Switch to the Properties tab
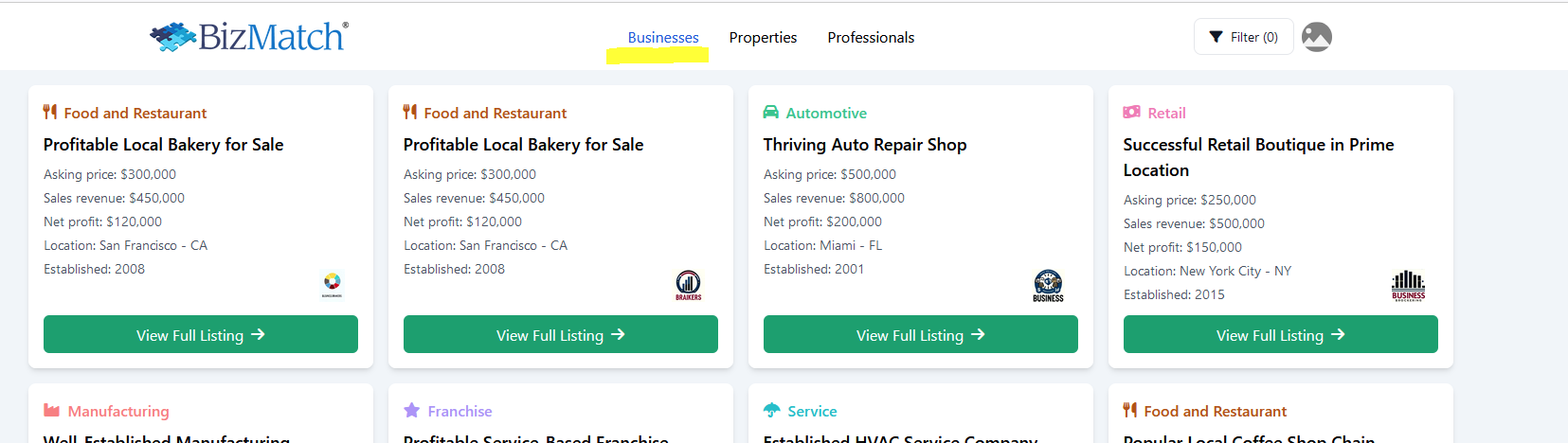The image size is (1568, 443). 763,38
